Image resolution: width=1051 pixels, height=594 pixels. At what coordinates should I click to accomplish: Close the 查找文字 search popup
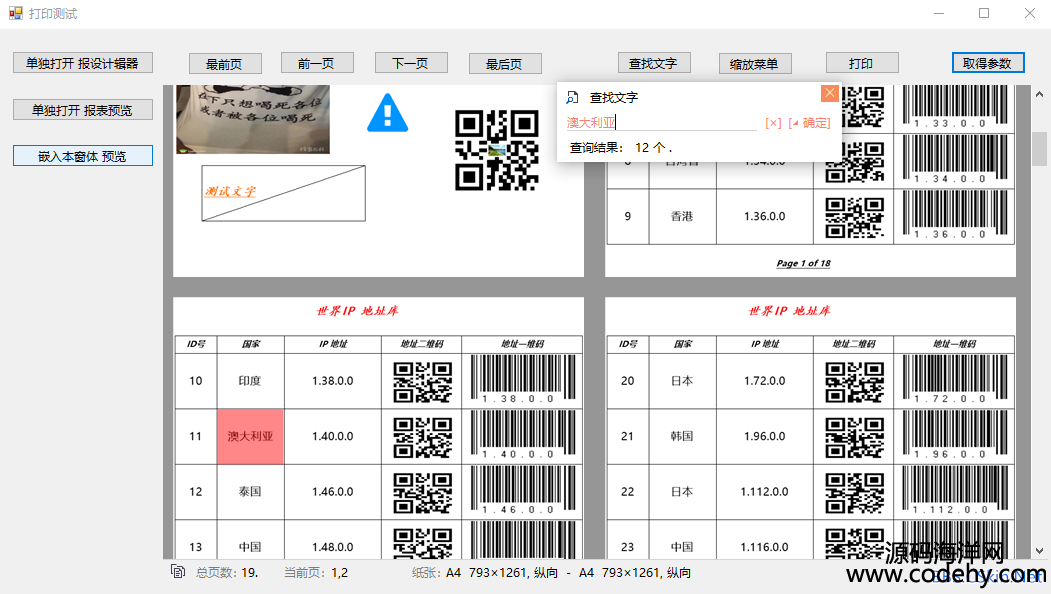pyautogui.click(x=829, y=93)
